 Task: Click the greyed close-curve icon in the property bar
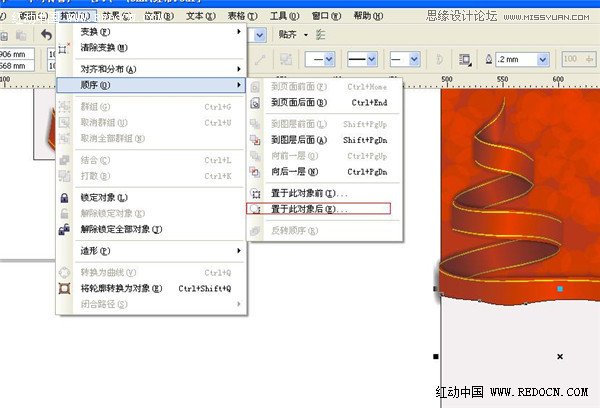click(440, 59)
